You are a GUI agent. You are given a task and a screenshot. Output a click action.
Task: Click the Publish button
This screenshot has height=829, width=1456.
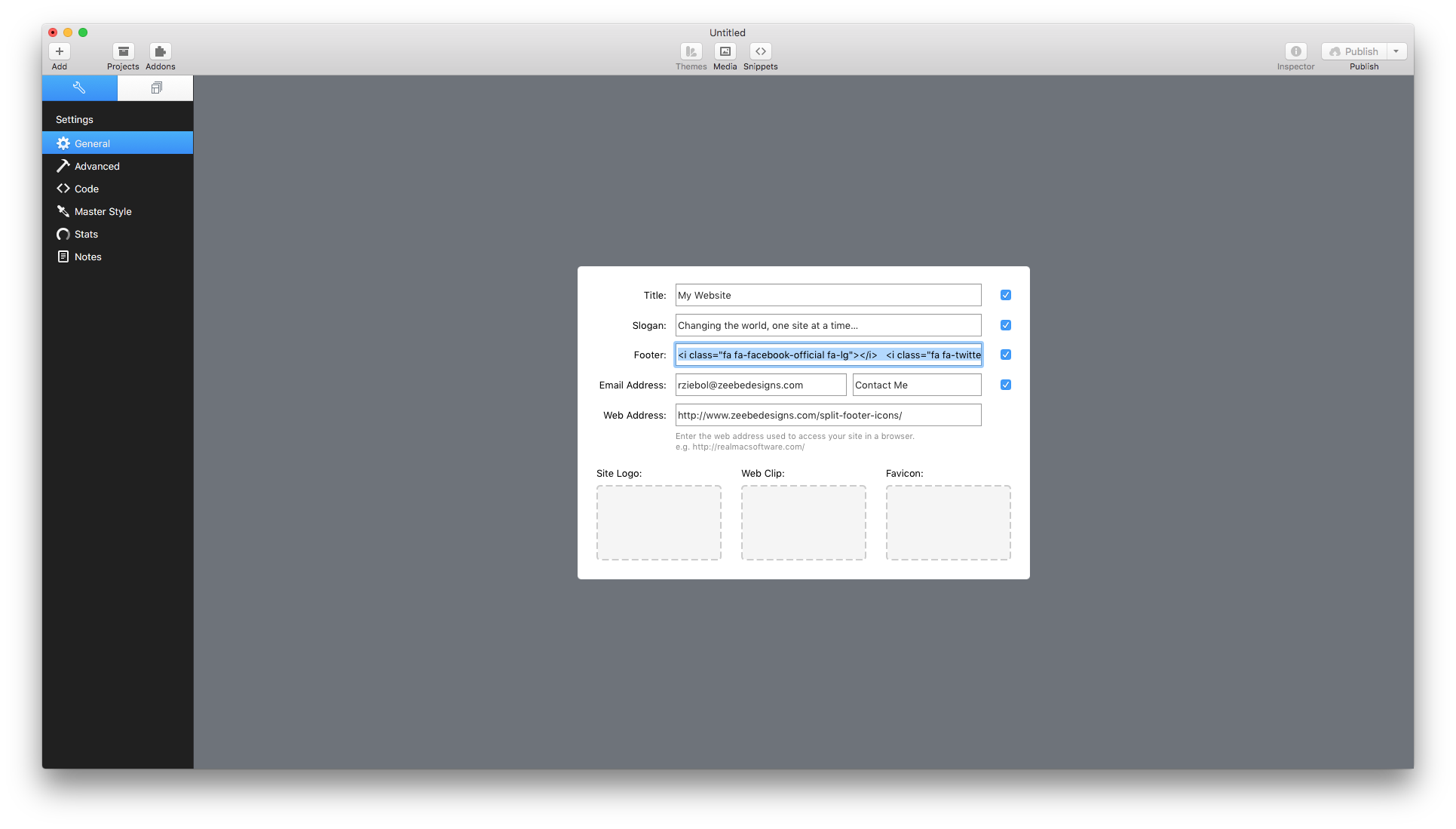(1353, 51)
